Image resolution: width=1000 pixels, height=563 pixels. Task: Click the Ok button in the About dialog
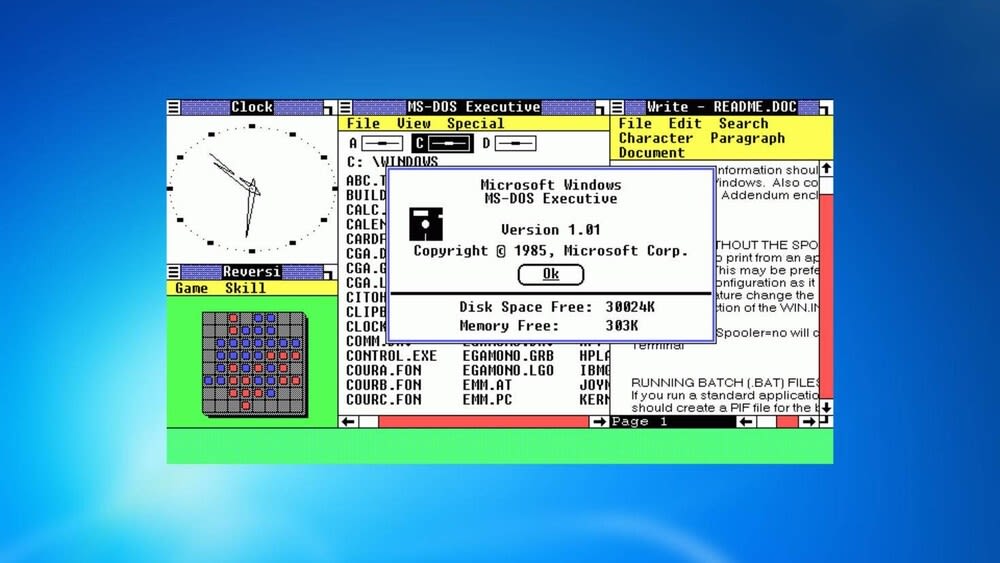(x=550, y=274)
